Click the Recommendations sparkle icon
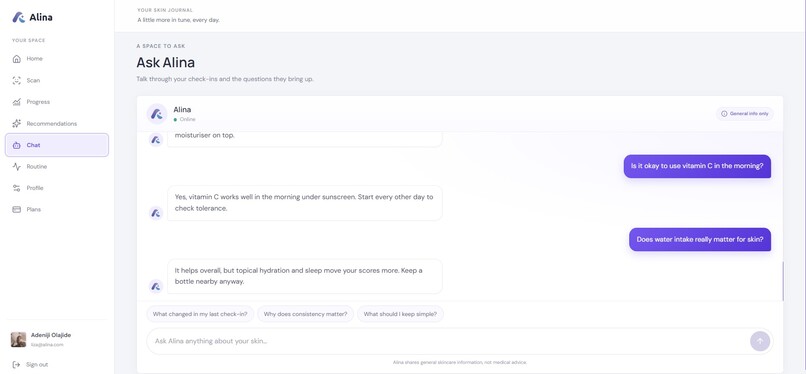 (16, 123)
